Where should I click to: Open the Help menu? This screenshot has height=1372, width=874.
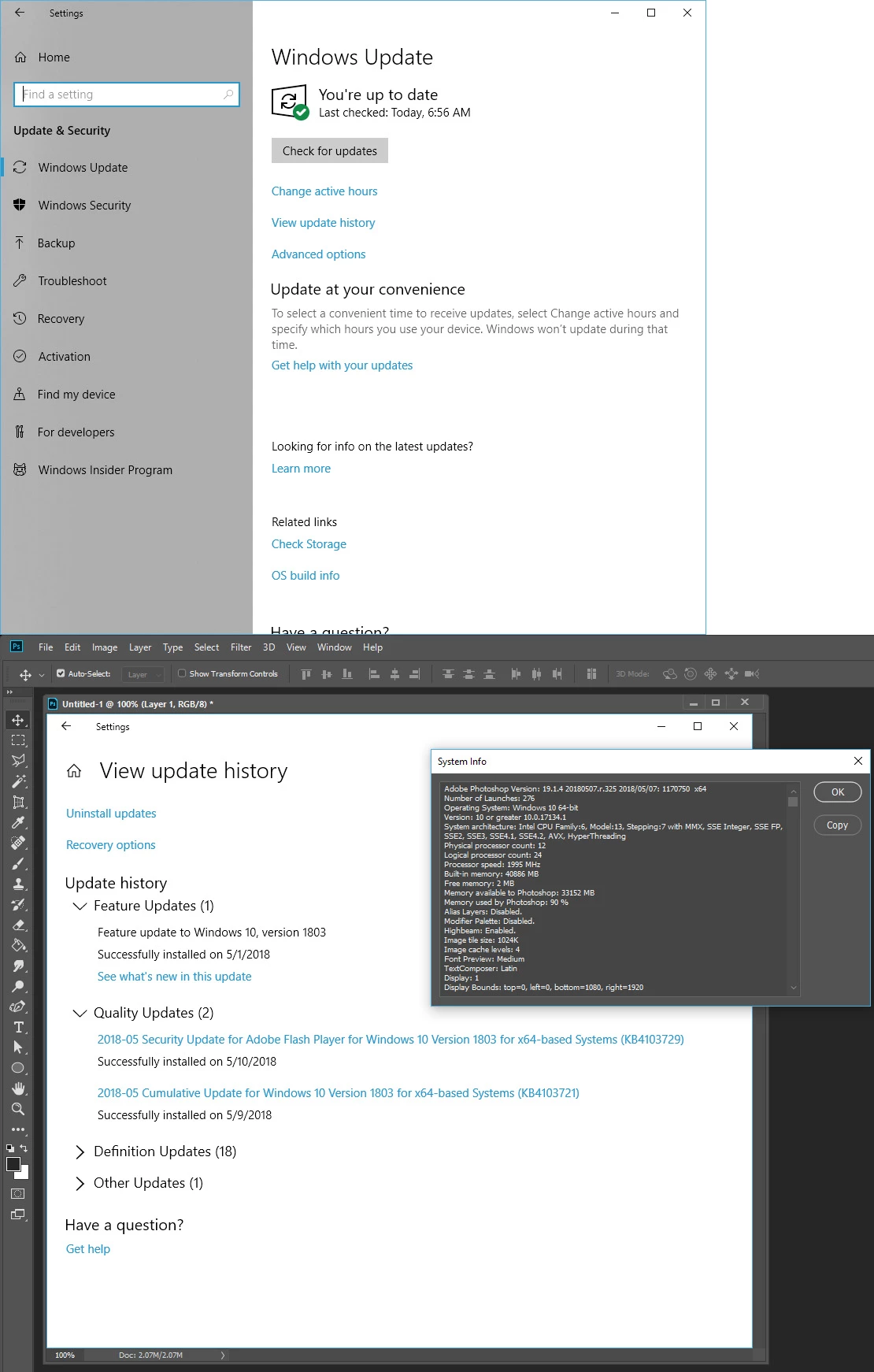pyautogui.click(x=372, y=647)
